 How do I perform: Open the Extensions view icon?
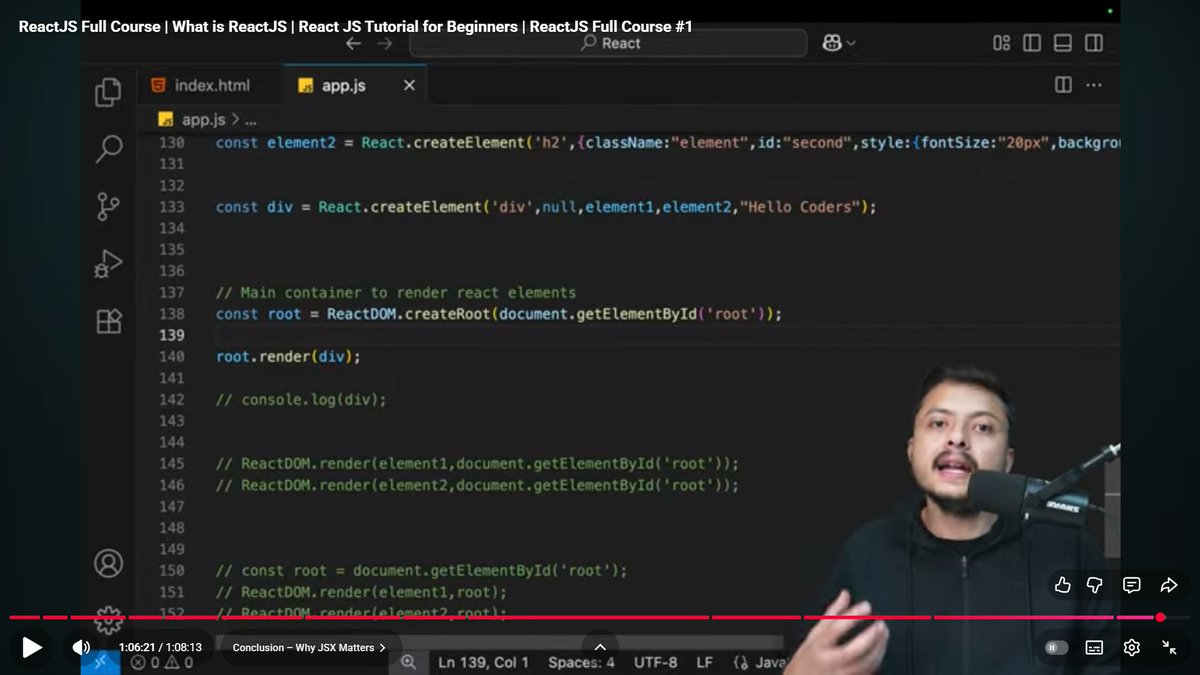[108, 321]
